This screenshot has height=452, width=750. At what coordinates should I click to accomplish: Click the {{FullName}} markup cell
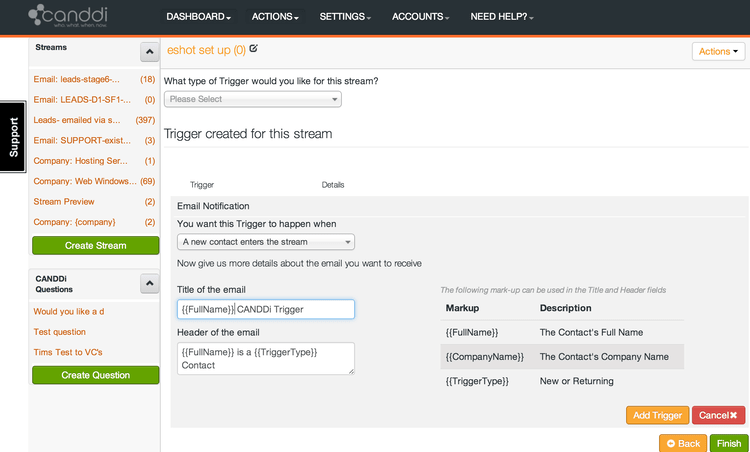(472, 332)
